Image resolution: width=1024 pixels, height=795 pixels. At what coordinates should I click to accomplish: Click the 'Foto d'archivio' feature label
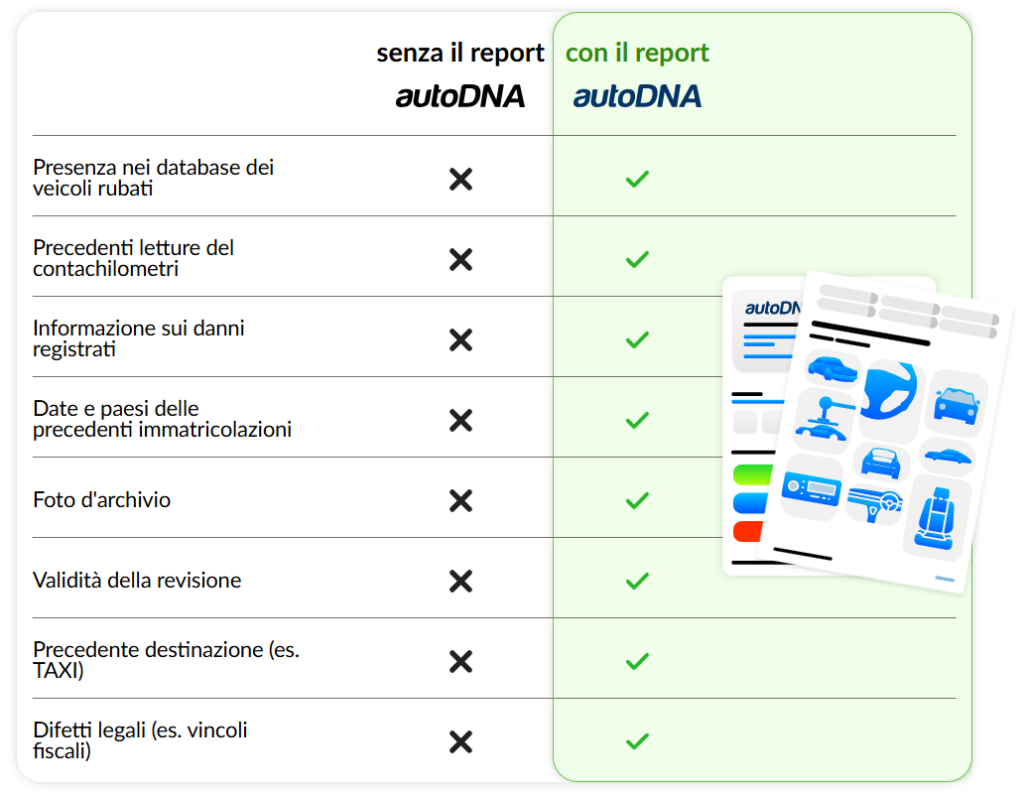click(x=102, y=500)
